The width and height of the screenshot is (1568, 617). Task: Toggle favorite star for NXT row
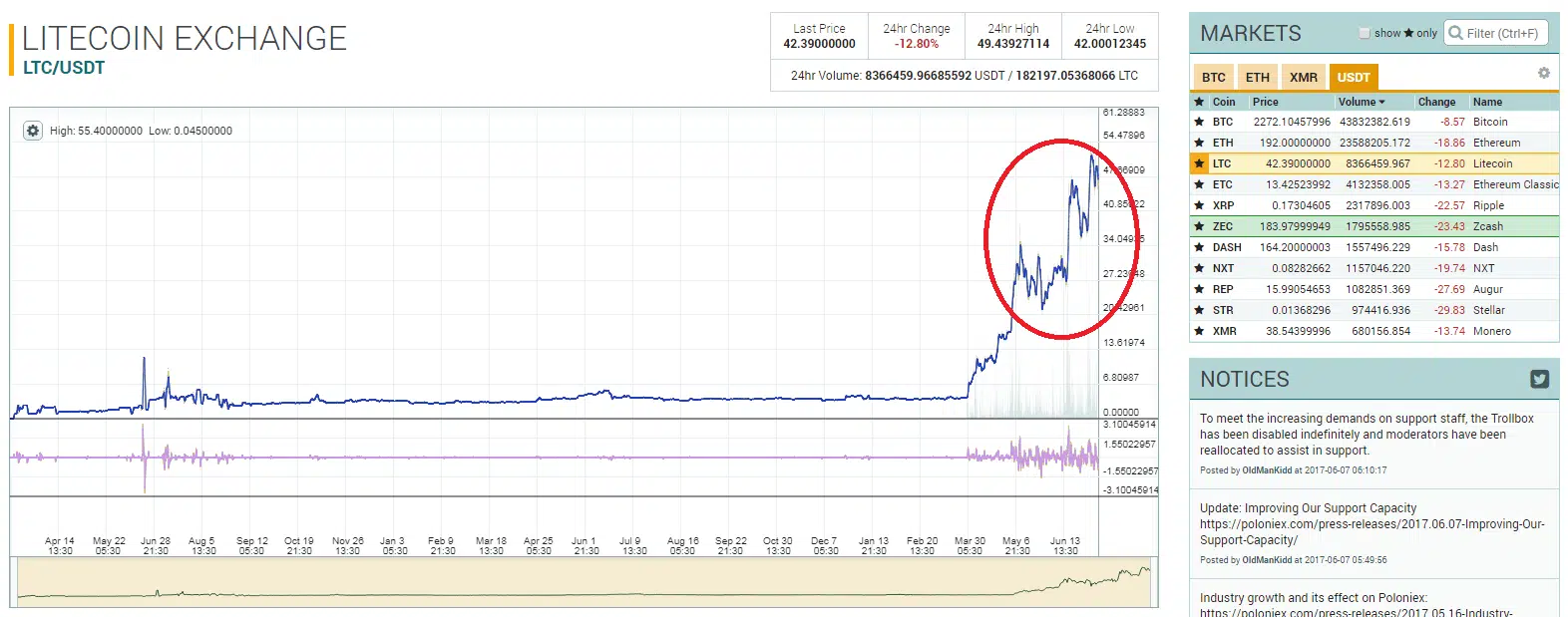1199,268
